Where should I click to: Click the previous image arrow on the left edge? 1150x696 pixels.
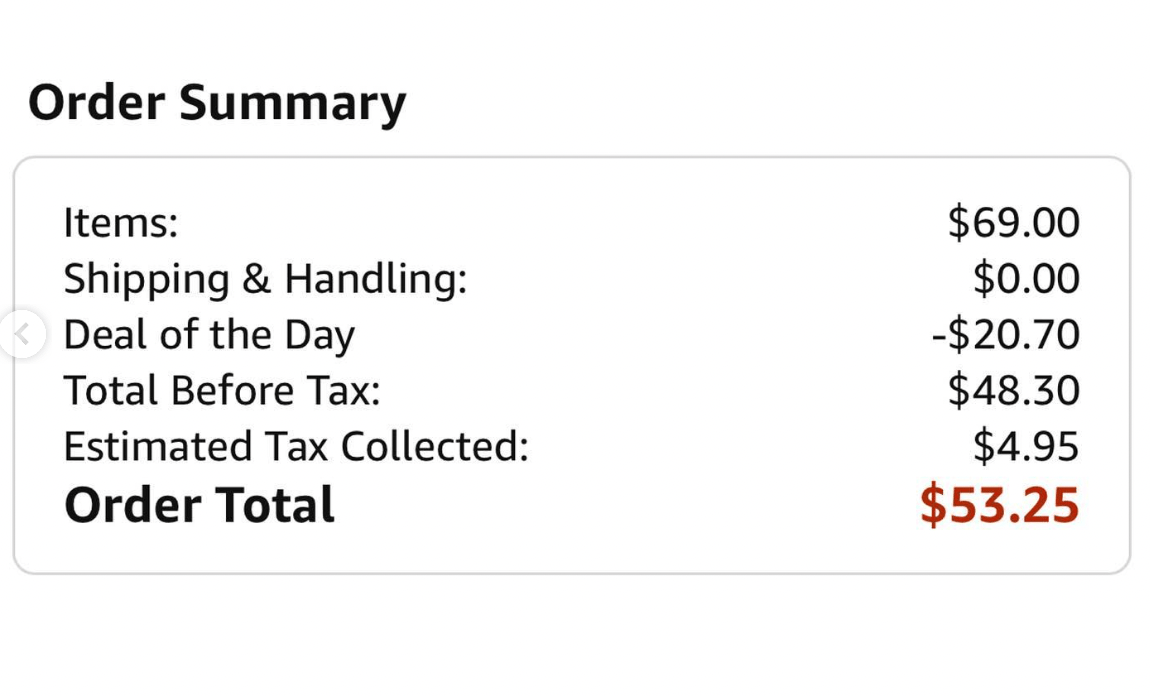click(x=22, y=334)
